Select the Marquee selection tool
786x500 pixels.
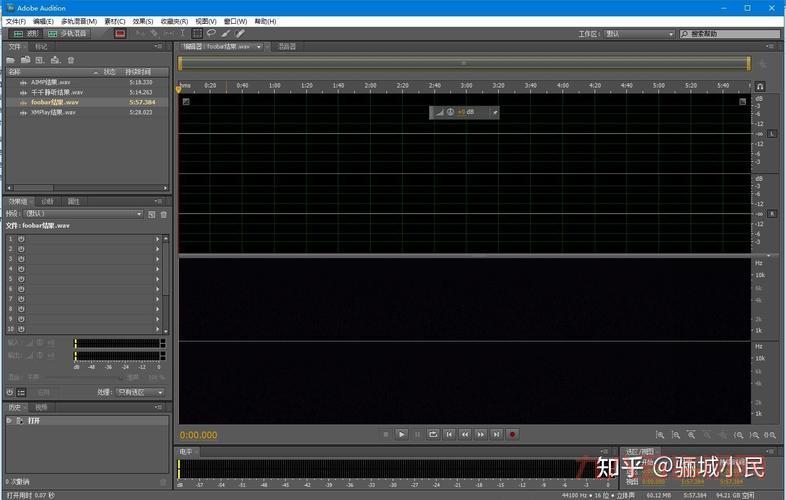point(197,33)
